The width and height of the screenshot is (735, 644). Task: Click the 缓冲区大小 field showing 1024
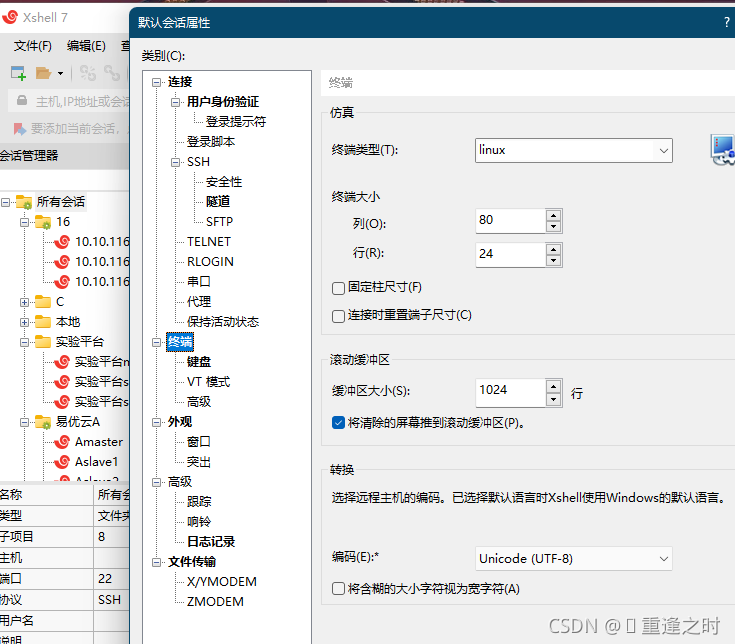pyautogui.click(x=510, y=393)
